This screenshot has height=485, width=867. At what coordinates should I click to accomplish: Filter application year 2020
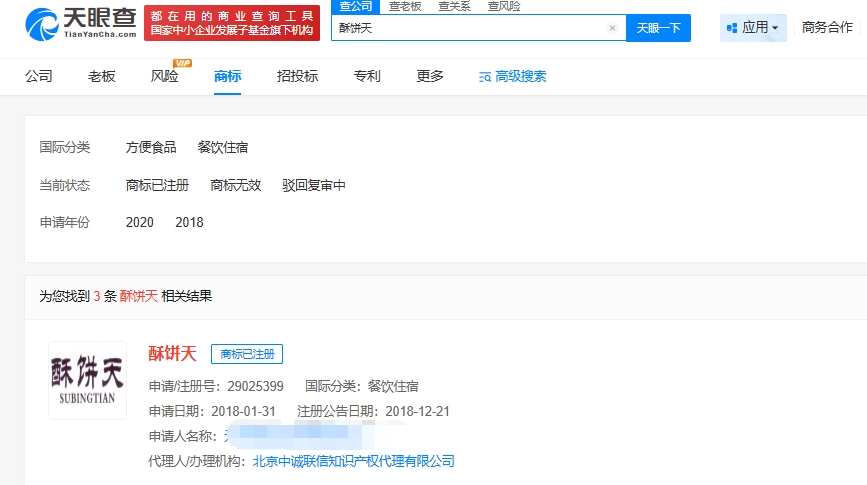[x=140, y=222]
